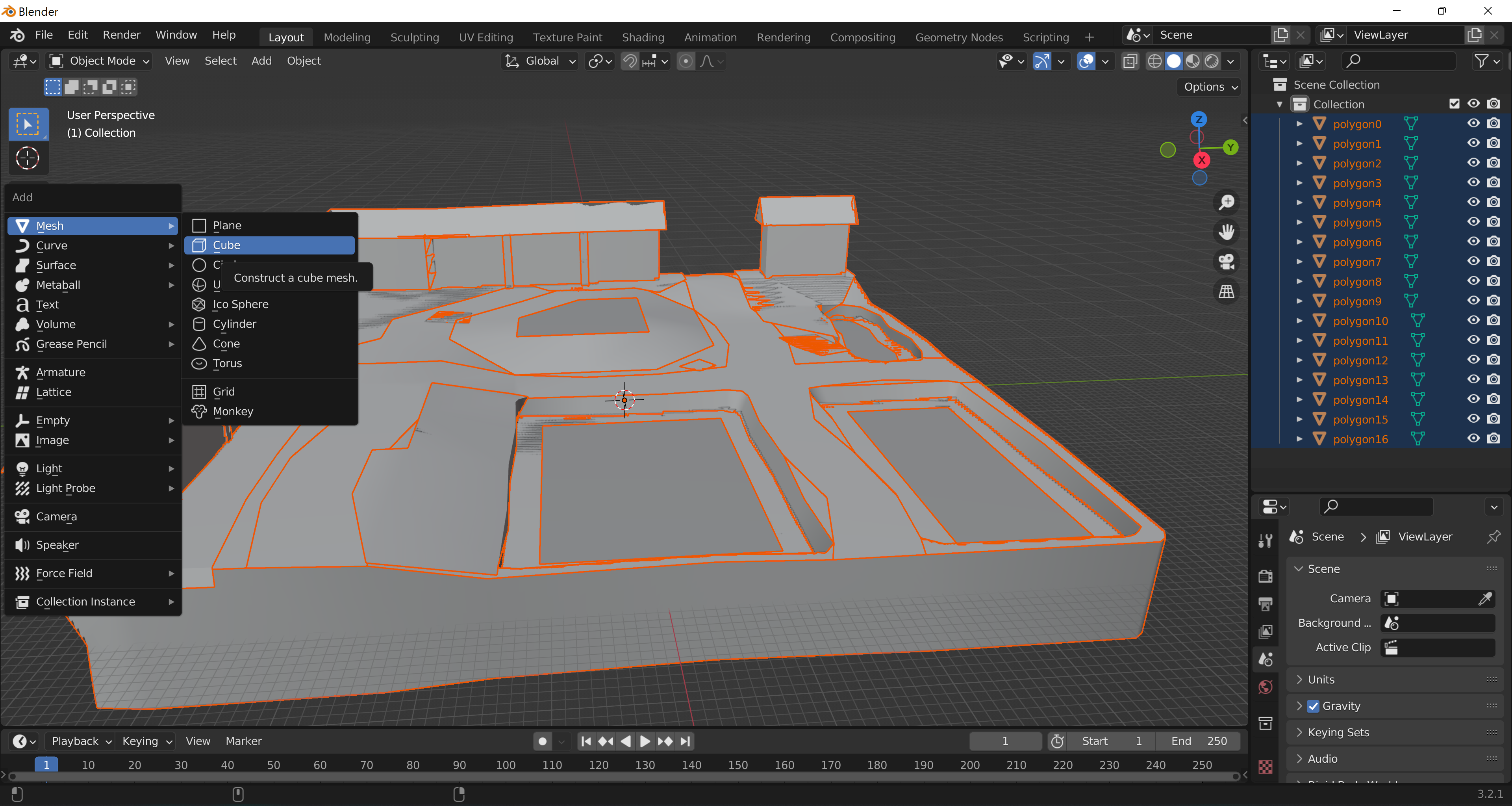The width and height of the screenshot is (1512, 806).
Task: Uncheck the Gravity checkbox
Action: pos(1313,706)
